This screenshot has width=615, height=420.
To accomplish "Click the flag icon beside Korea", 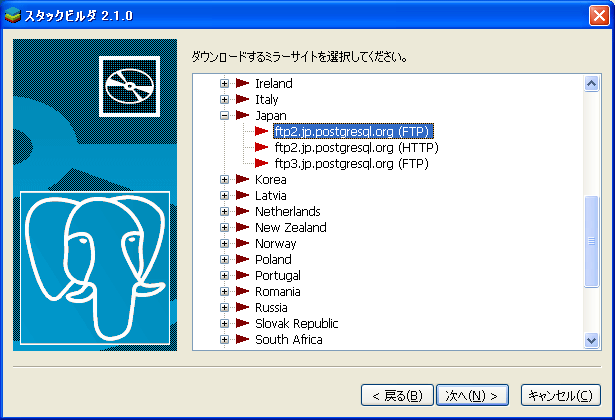I will tap(242, 179).
